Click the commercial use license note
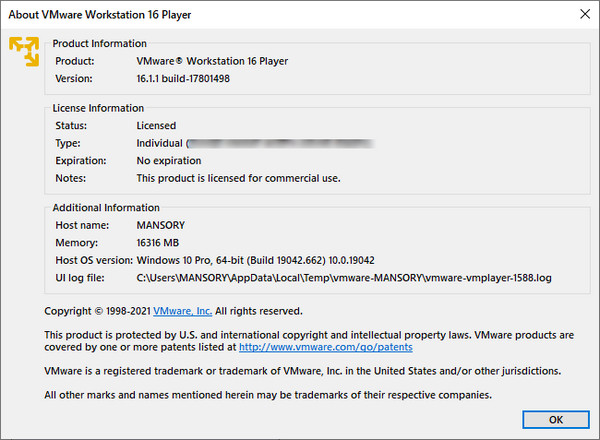Screen dimensions: 600x440 [238, 178]
